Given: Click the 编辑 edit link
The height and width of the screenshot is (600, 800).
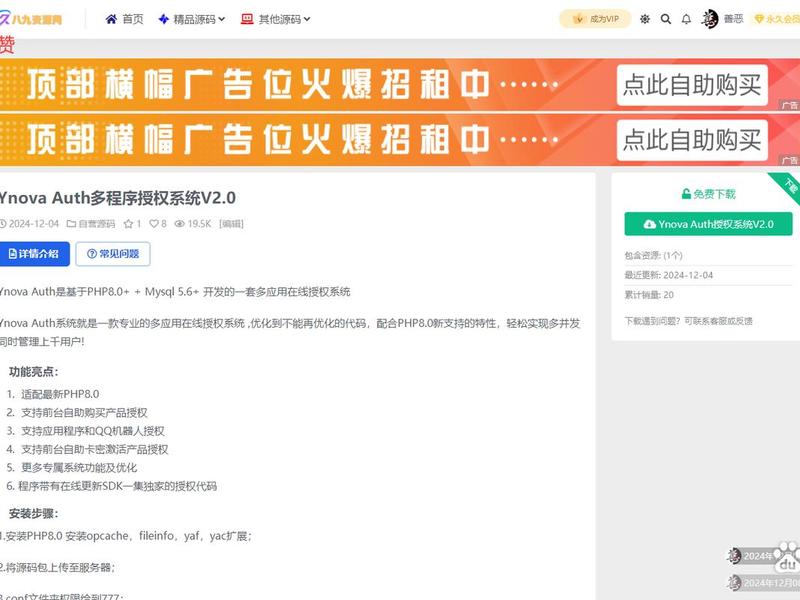Looking at the screenshot, I should pos(231,223).
